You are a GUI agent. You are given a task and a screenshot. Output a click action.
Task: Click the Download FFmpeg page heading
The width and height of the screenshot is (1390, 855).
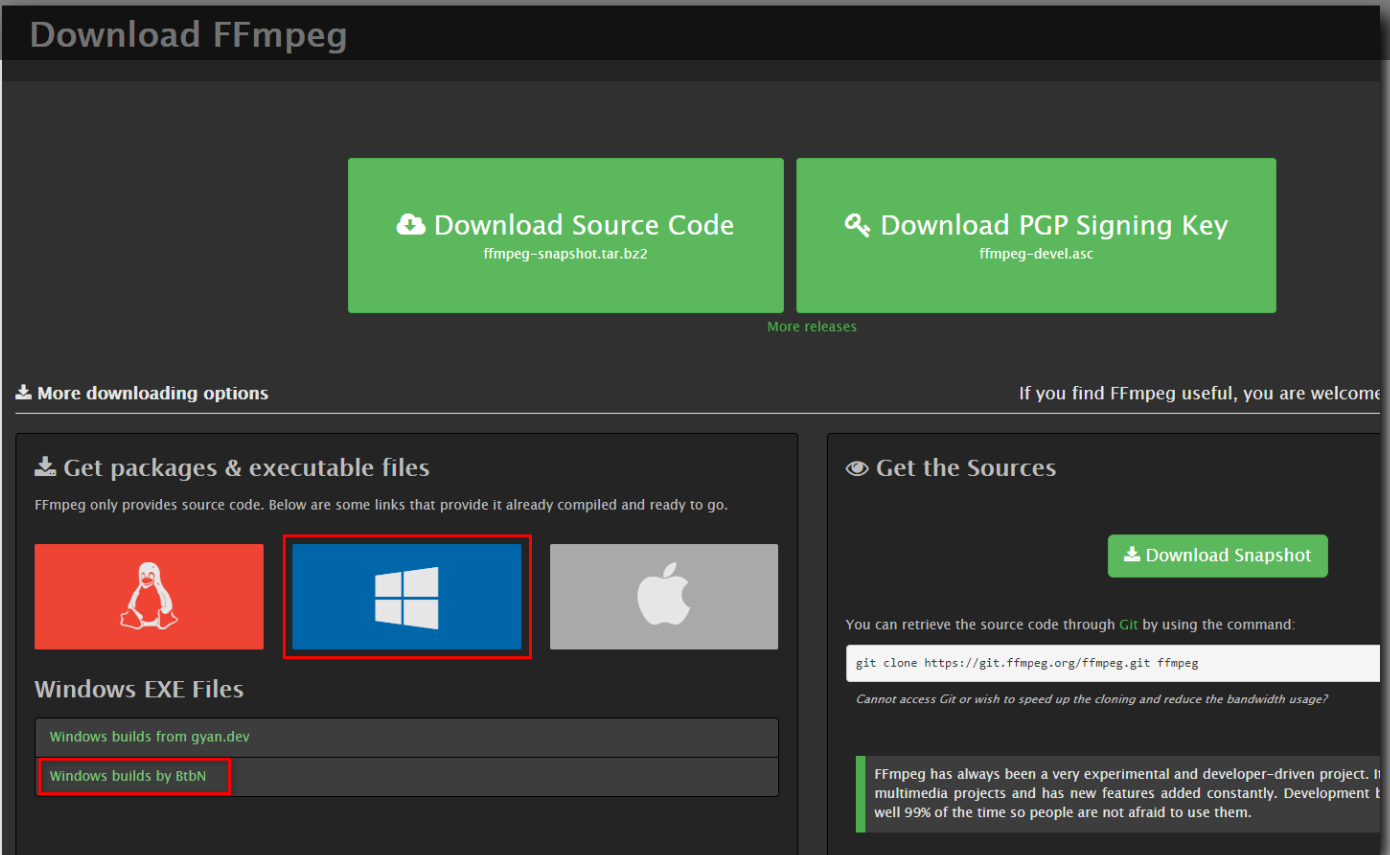tap(189, 35)
